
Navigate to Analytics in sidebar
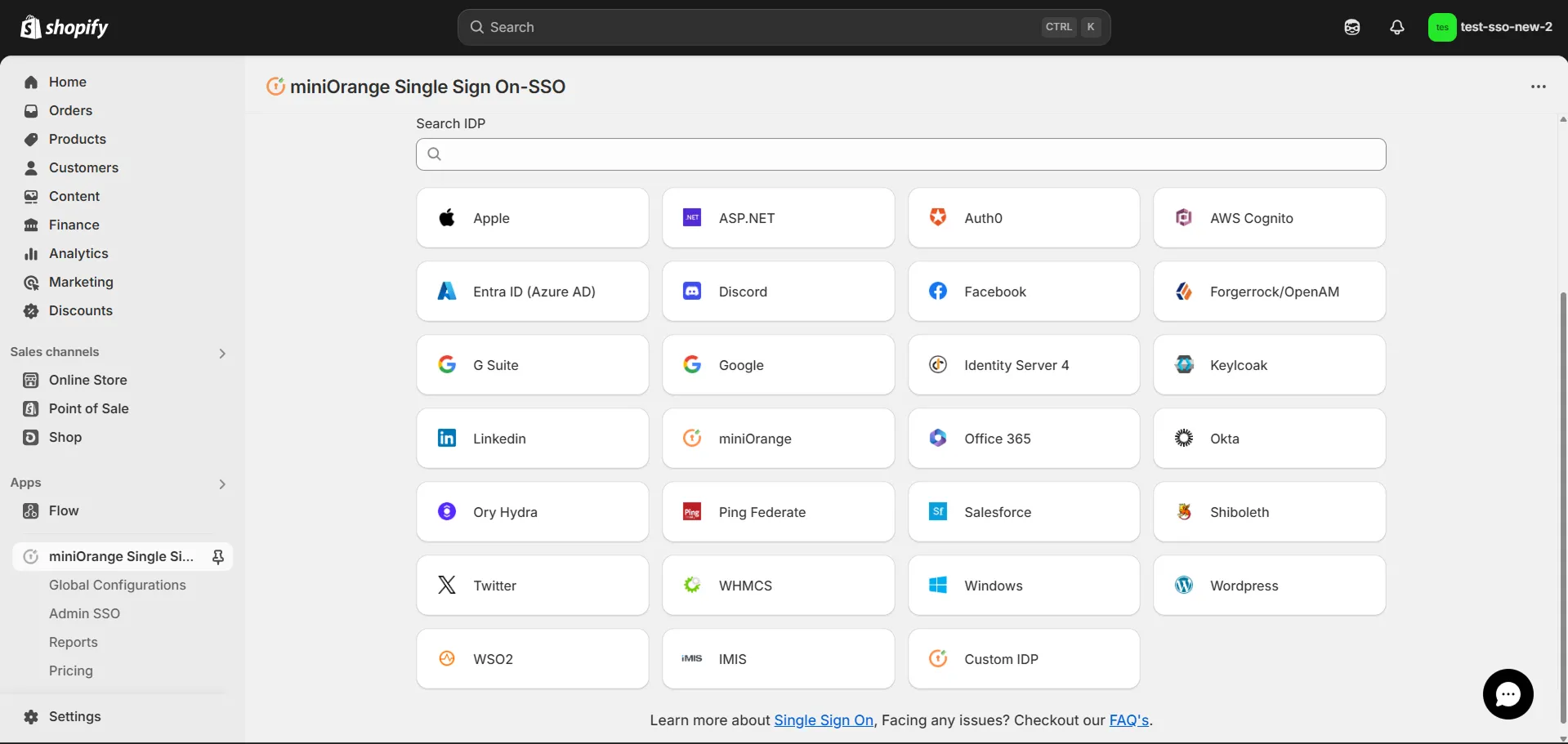78,253
